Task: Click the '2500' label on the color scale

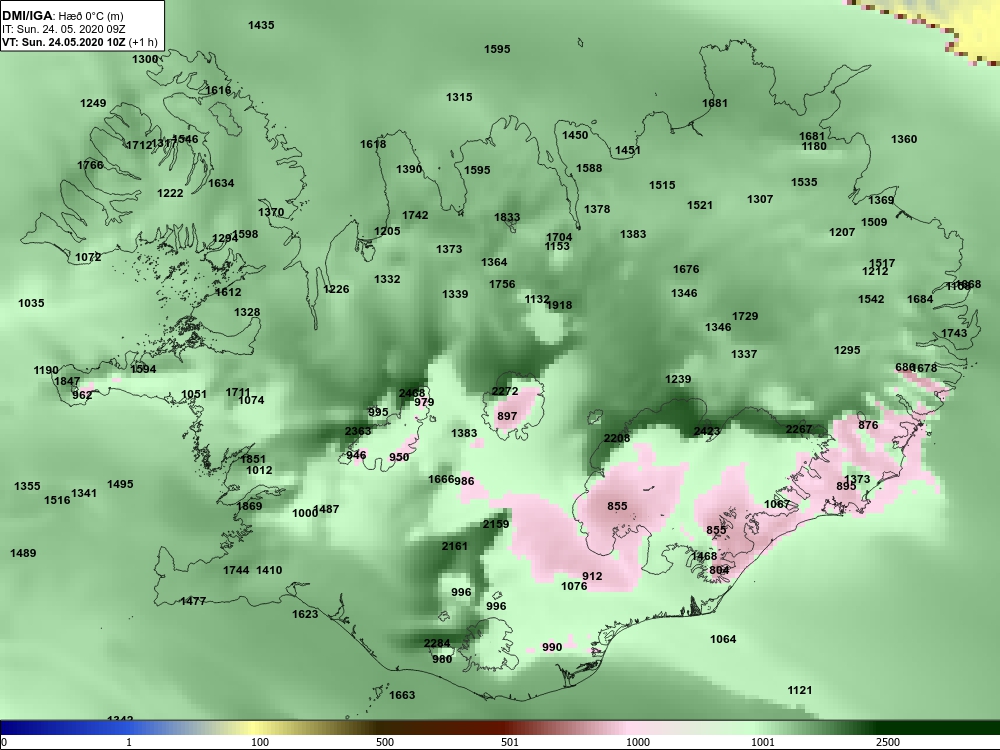Action: pos(888,742)
